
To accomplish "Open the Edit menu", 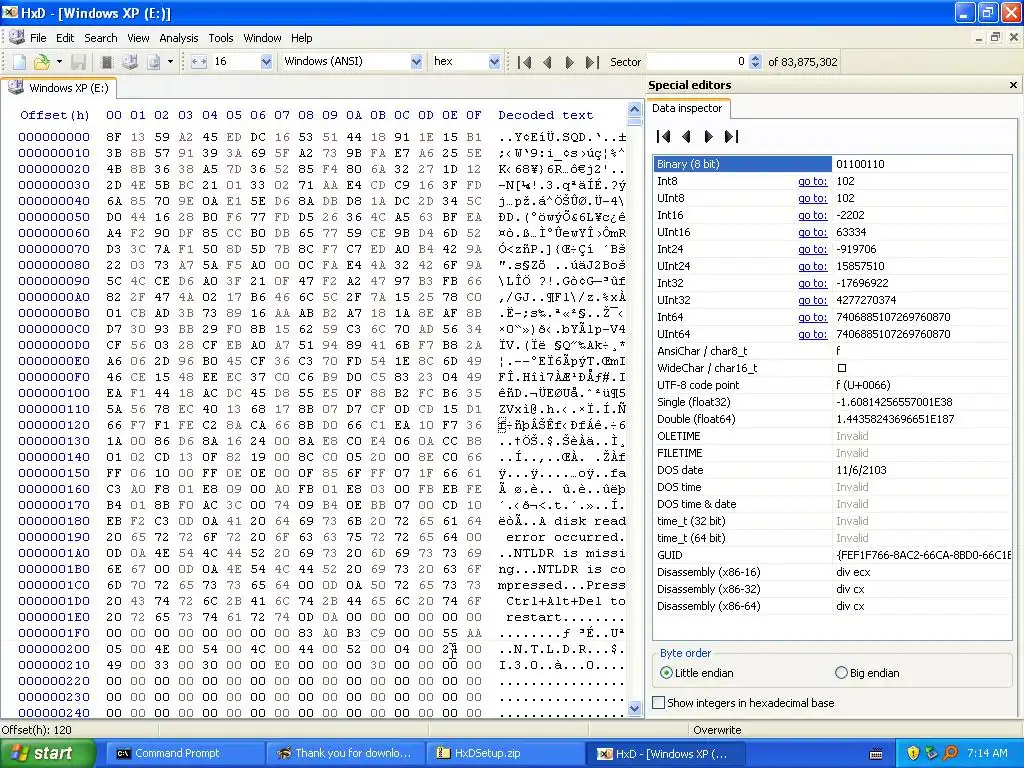I will [x=65, y=38].
